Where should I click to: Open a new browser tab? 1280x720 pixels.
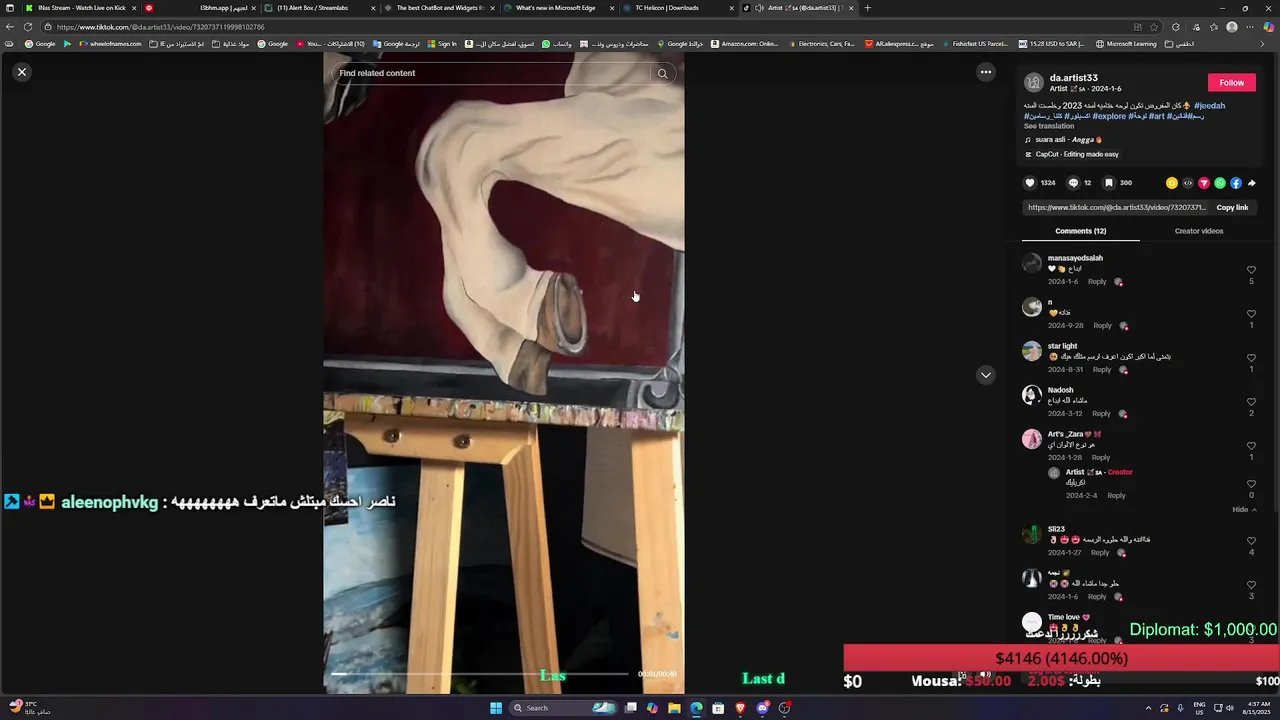click(x=867, y=8)
